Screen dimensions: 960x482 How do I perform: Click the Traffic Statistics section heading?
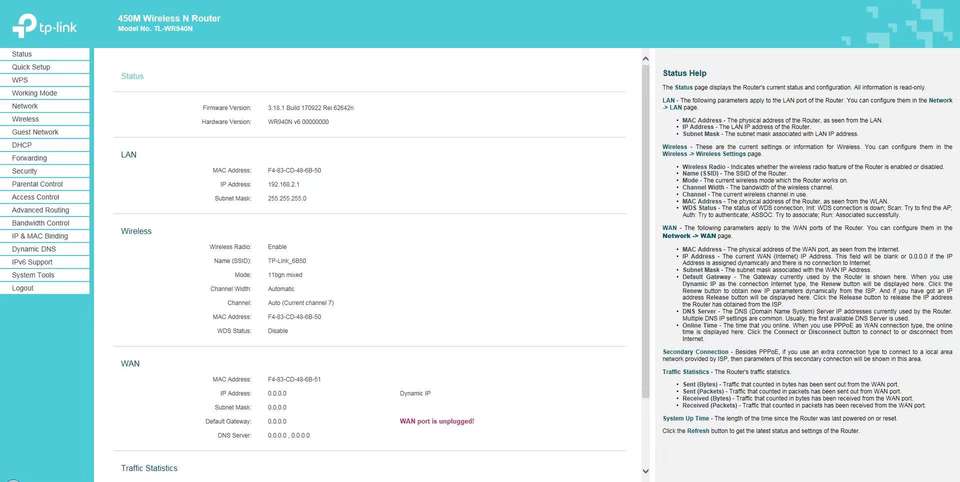149,468
